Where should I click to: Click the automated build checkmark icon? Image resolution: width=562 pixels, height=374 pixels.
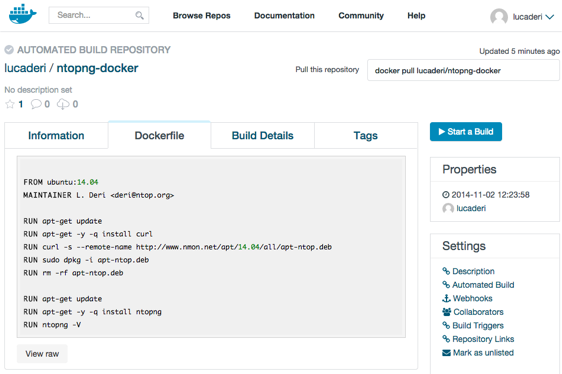click(x=9, y=50)
